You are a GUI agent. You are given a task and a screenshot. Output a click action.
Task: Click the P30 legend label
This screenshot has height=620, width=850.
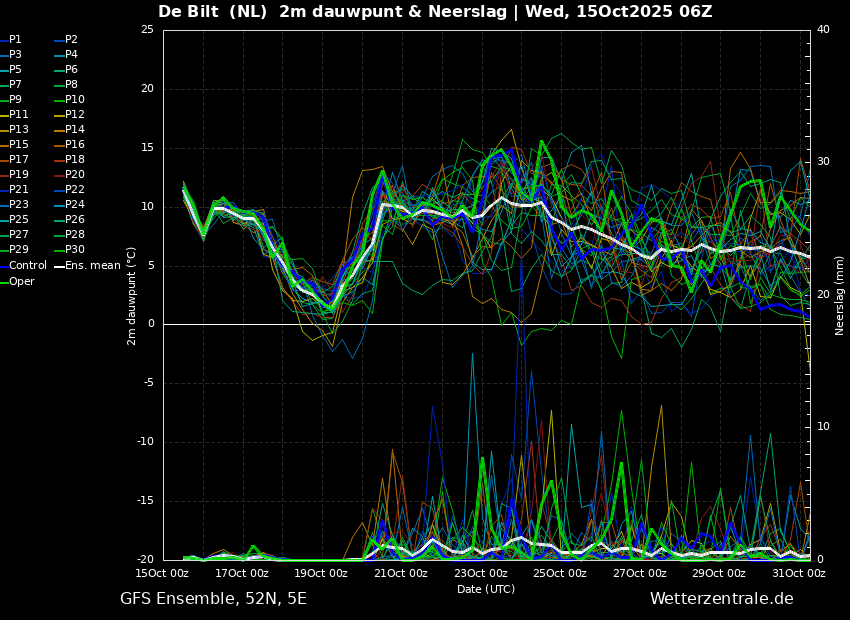click(75, 250)
